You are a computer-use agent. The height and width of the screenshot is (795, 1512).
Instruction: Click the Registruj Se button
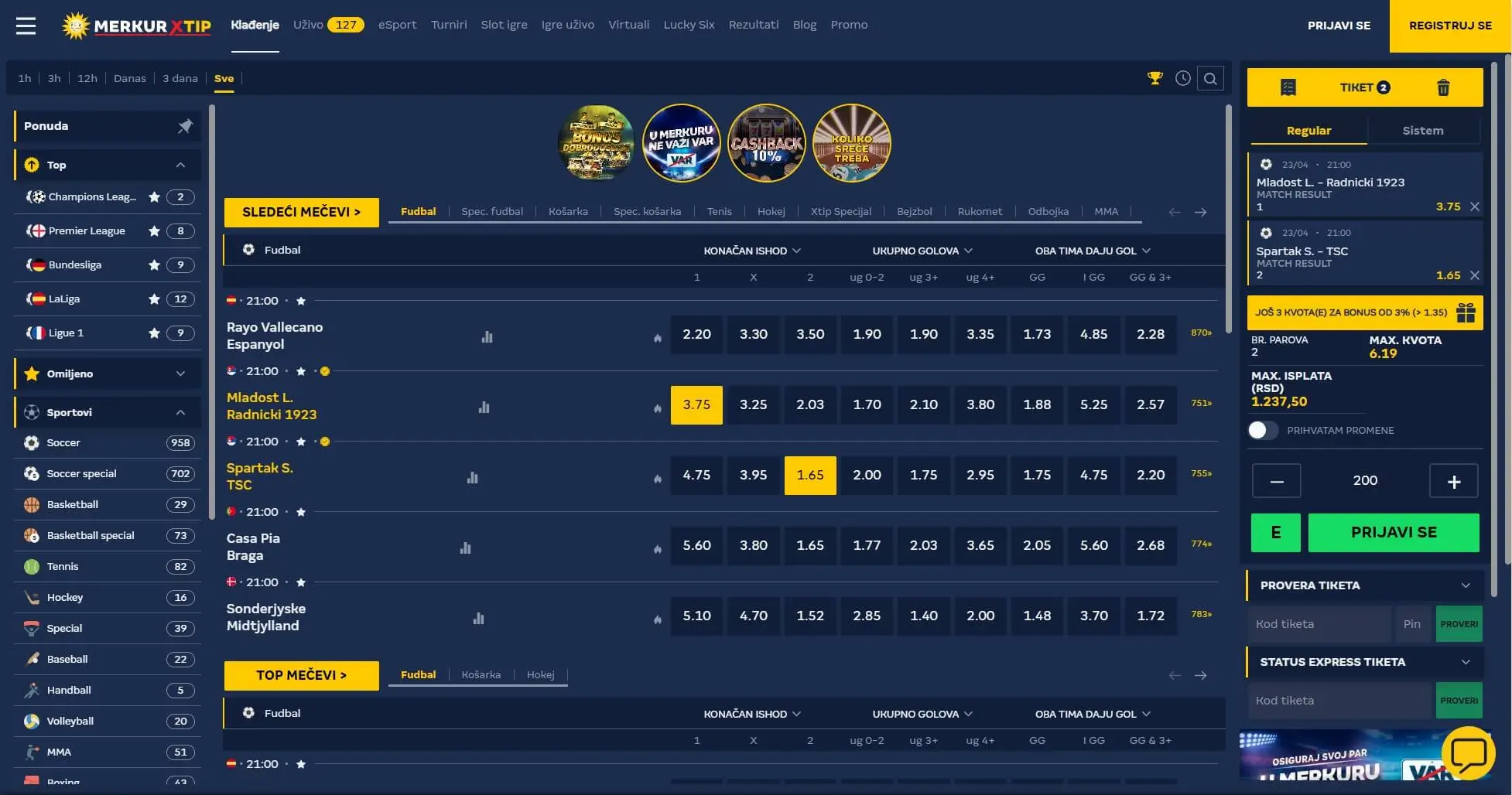click(1450, 26)
